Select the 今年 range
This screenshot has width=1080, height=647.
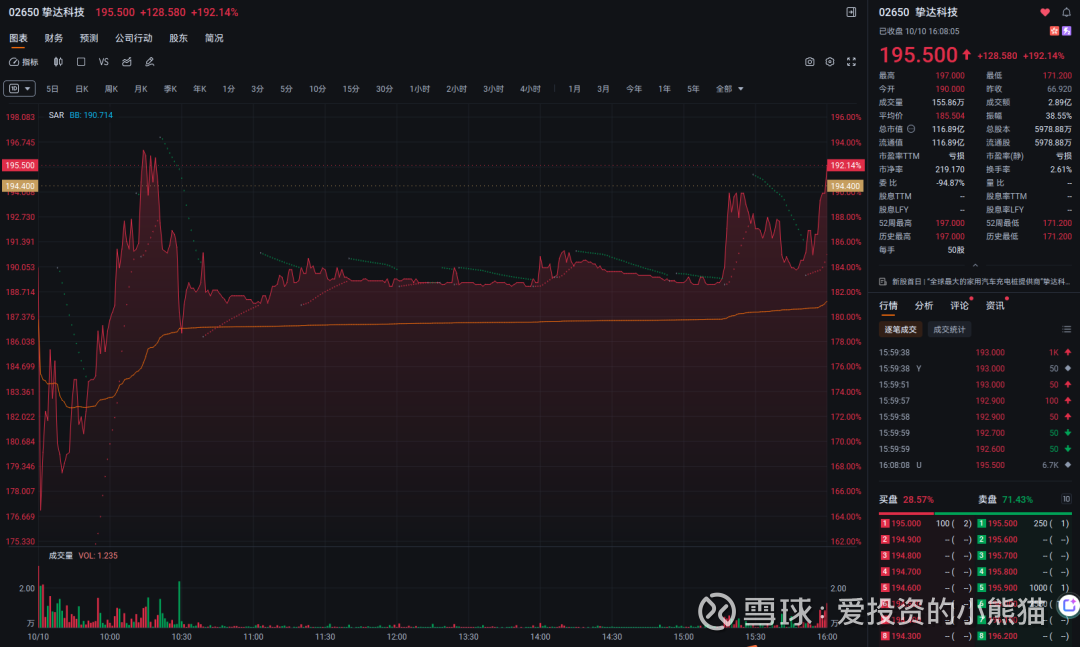coord(634,89)
